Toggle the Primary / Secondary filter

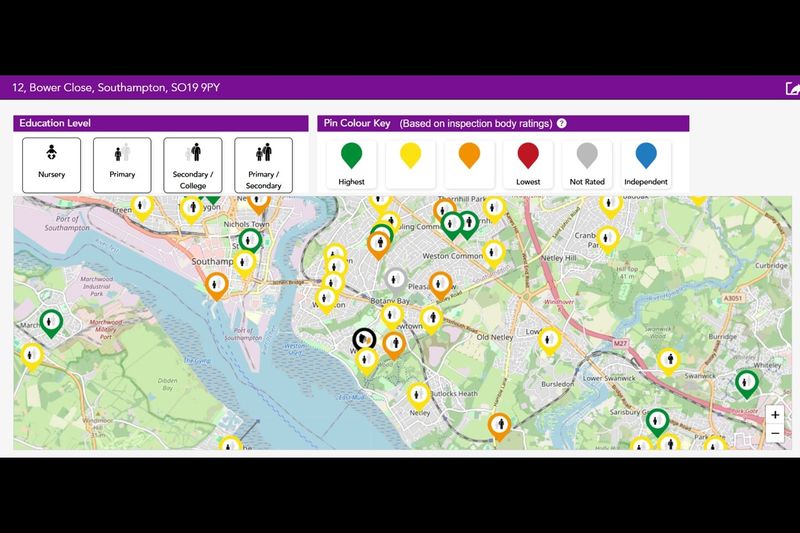pos(263,165)
